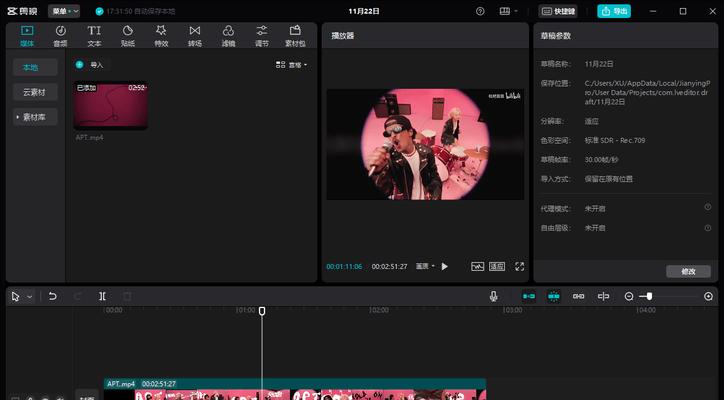Show info for 自由层级 free layer
The height and width of the screenshot is (400, 724).
(x=707, y=228)
